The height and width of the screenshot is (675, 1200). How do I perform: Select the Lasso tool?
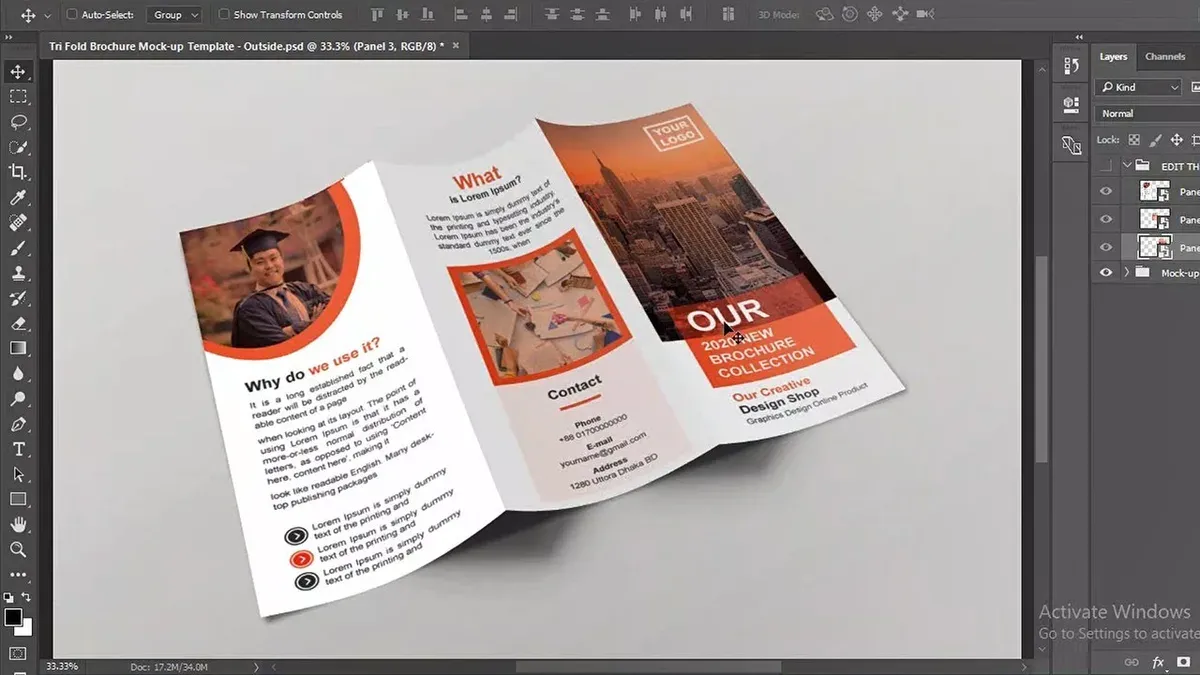[x=18, y=122]
